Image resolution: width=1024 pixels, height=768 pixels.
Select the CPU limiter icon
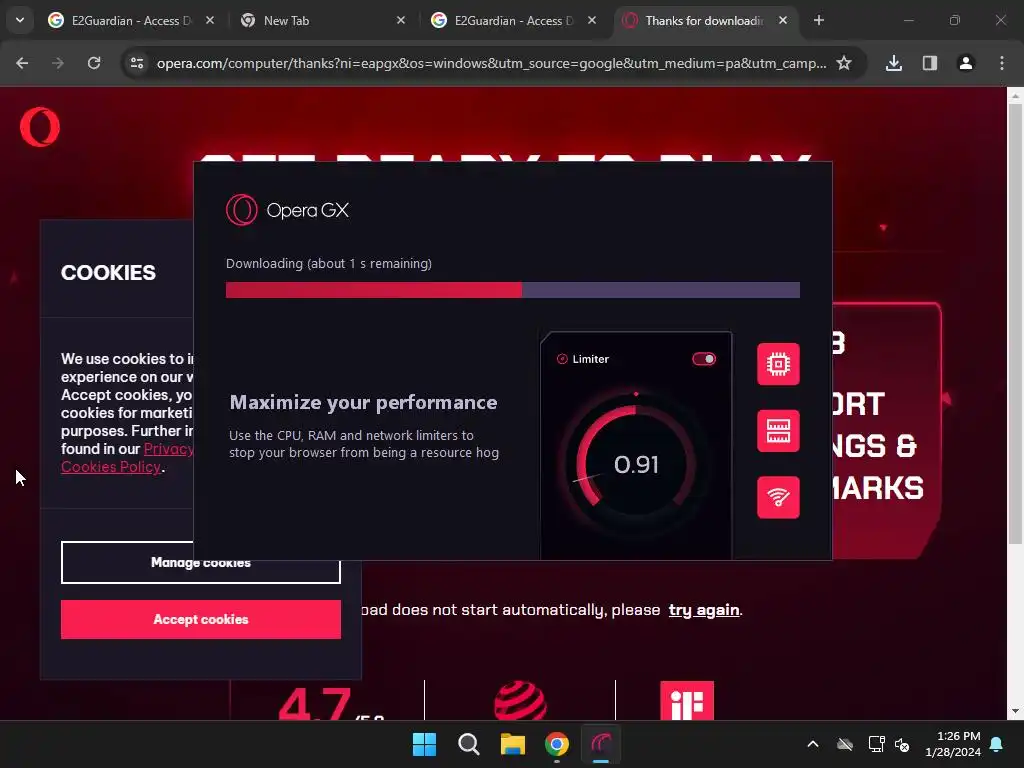click(x=778, y=364)
